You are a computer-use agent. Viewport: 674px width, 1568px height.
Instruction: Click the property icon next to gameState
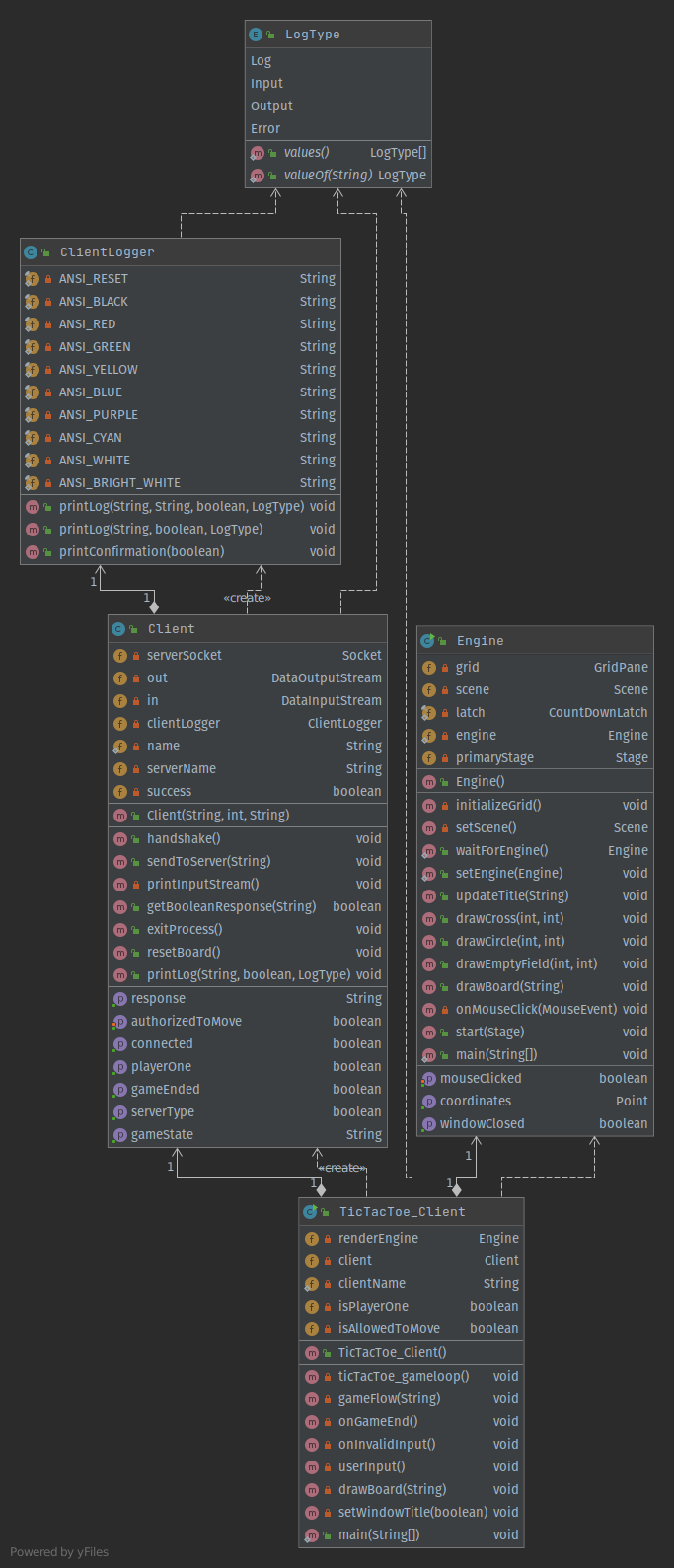pyautogui.click(x=120, y=1135)
